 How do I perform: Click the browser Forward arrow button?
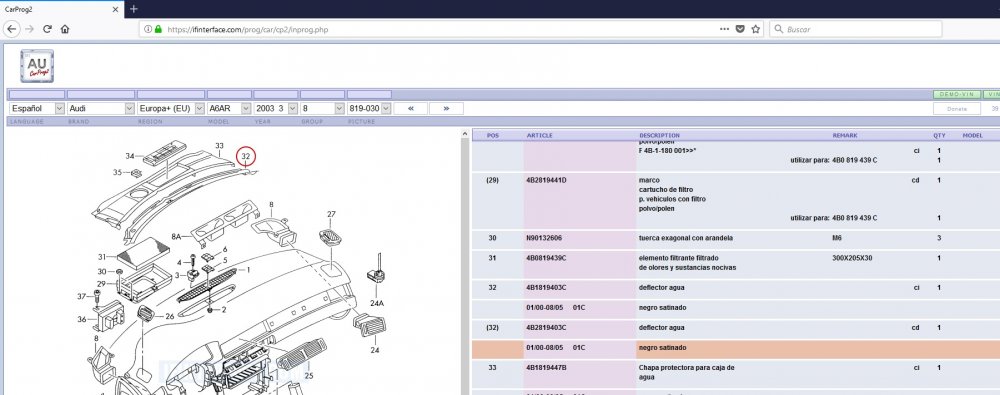[x=29, y=29]
